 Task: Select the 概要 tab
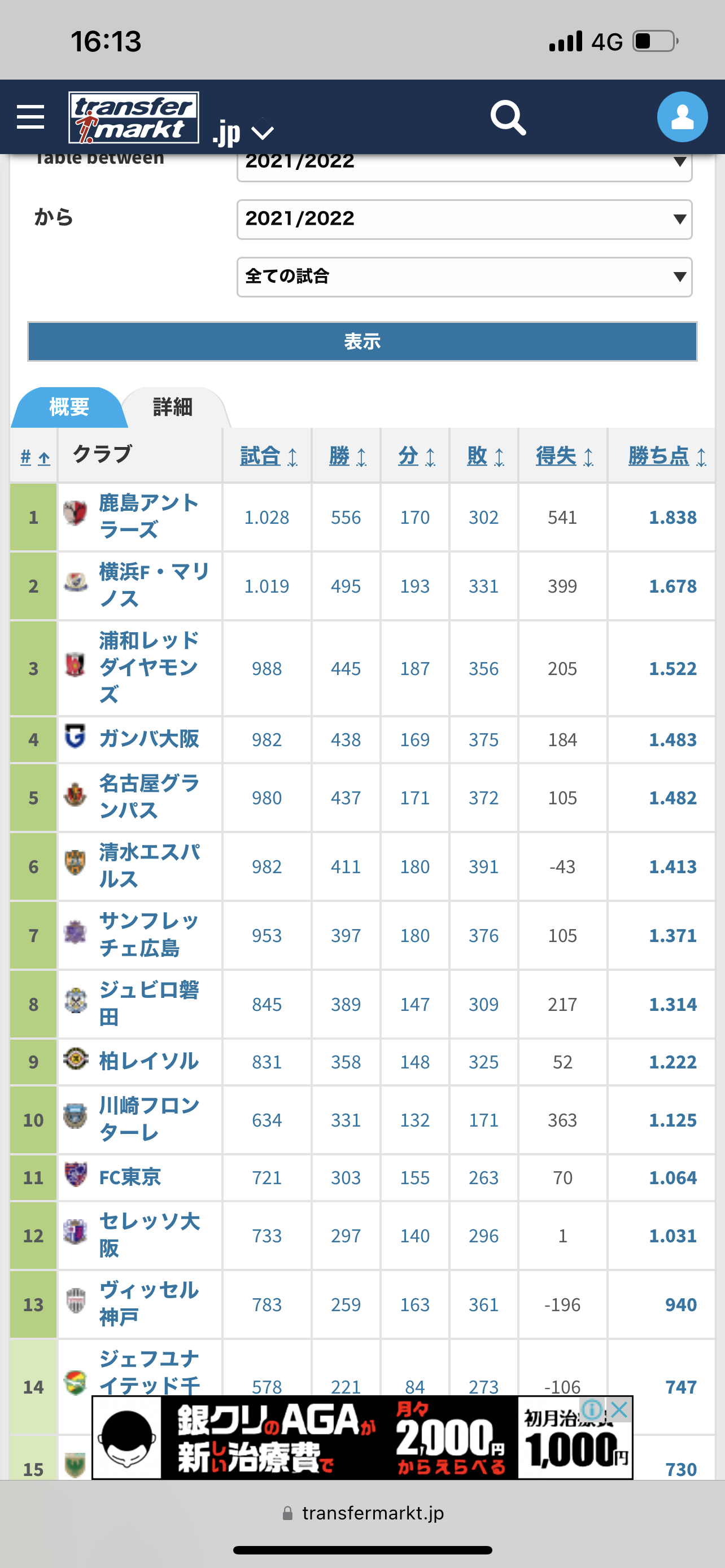pyautogui.click(x=69, y=407)
